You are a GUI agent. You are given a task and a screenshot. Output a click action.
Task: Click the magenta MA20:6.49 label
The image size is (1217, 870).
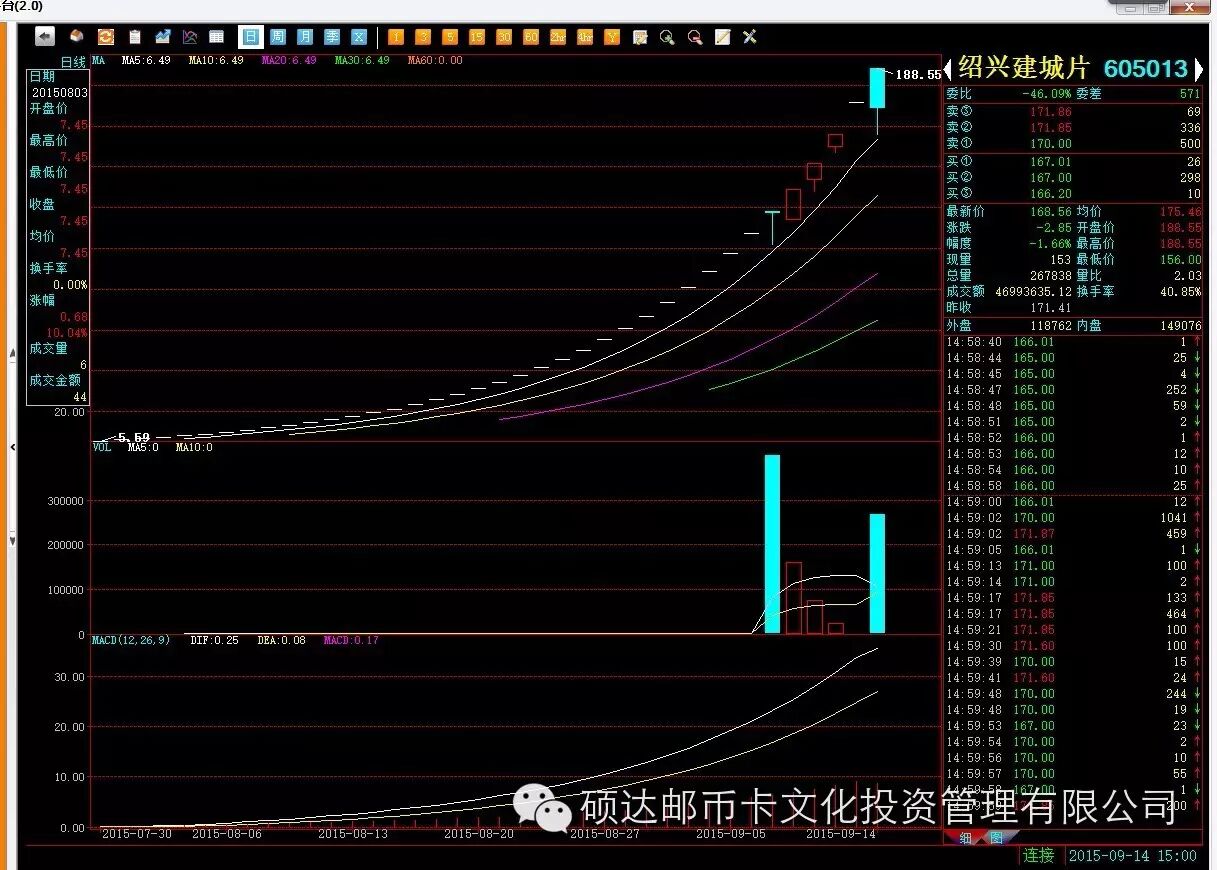click(289, 61)
